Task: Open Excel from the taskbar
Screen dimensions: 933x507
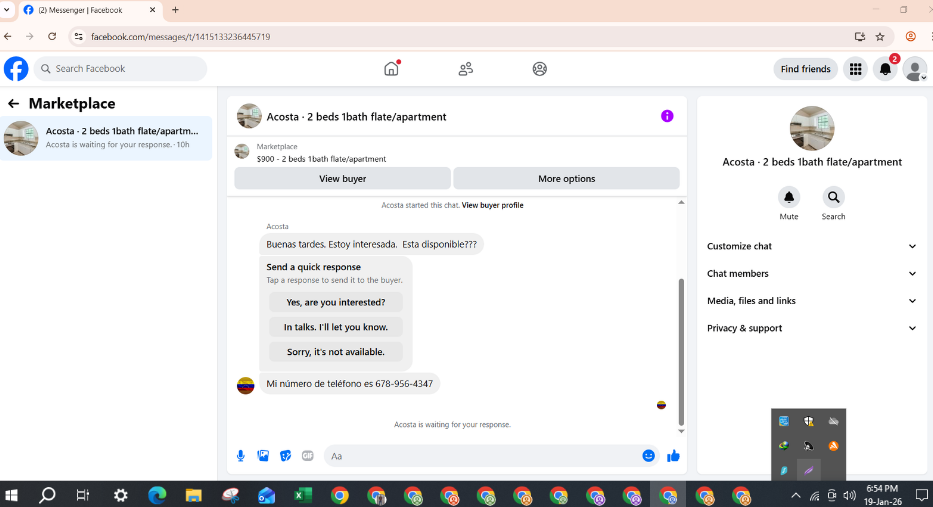Action: (303, 495)
